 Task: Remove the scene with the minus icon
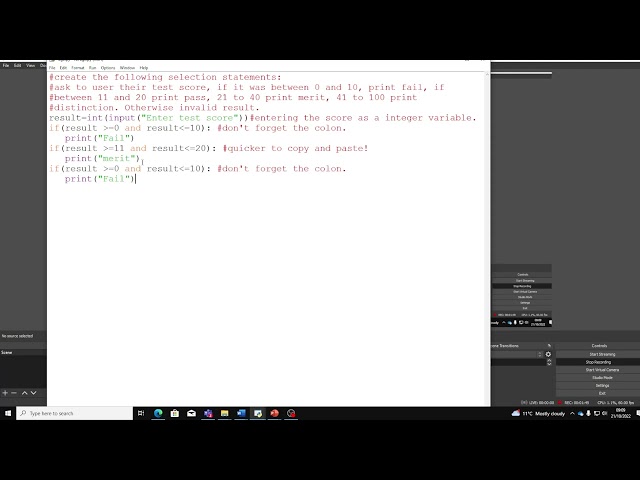point(14,393)
